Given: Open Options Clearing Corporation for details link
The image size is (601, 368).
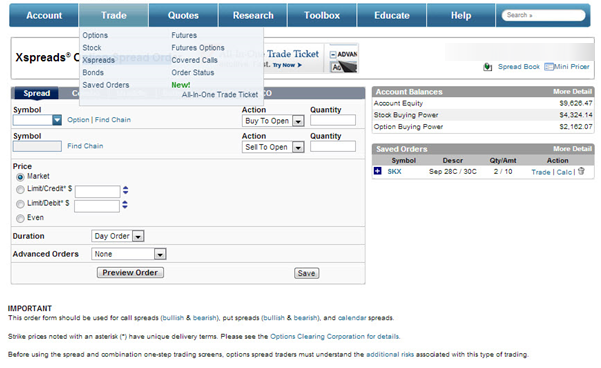Looking at the screenshot, I should click(335, 337).
